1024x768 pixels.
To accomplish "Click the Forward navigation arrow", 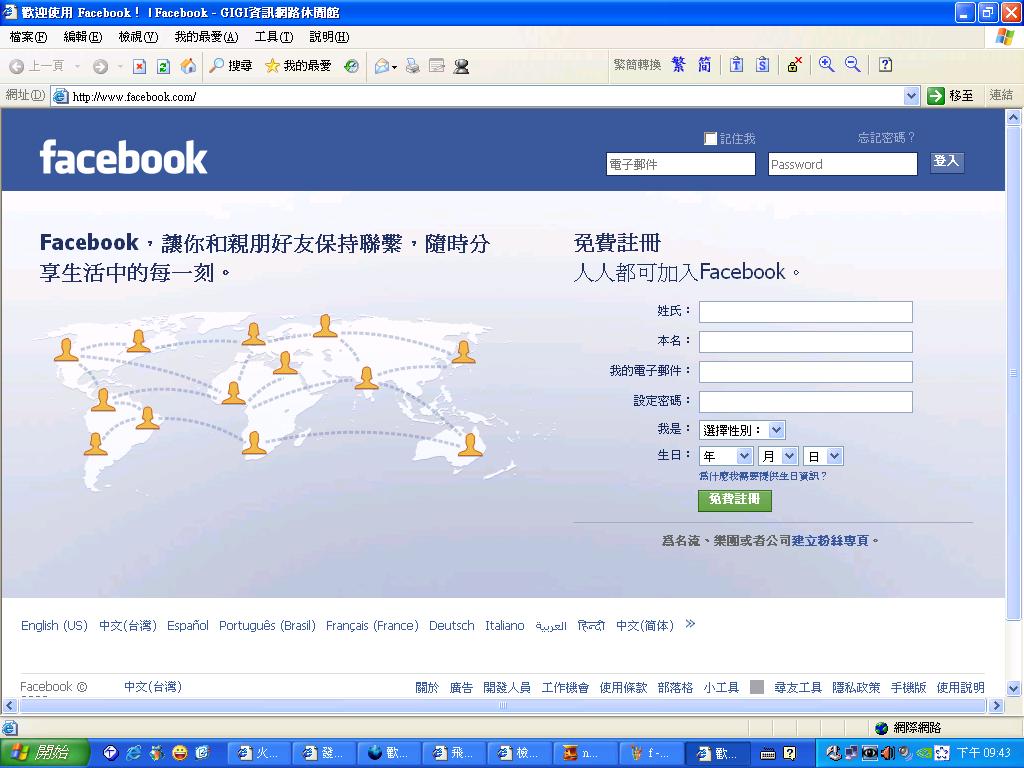I will click(x=100, y=66).
